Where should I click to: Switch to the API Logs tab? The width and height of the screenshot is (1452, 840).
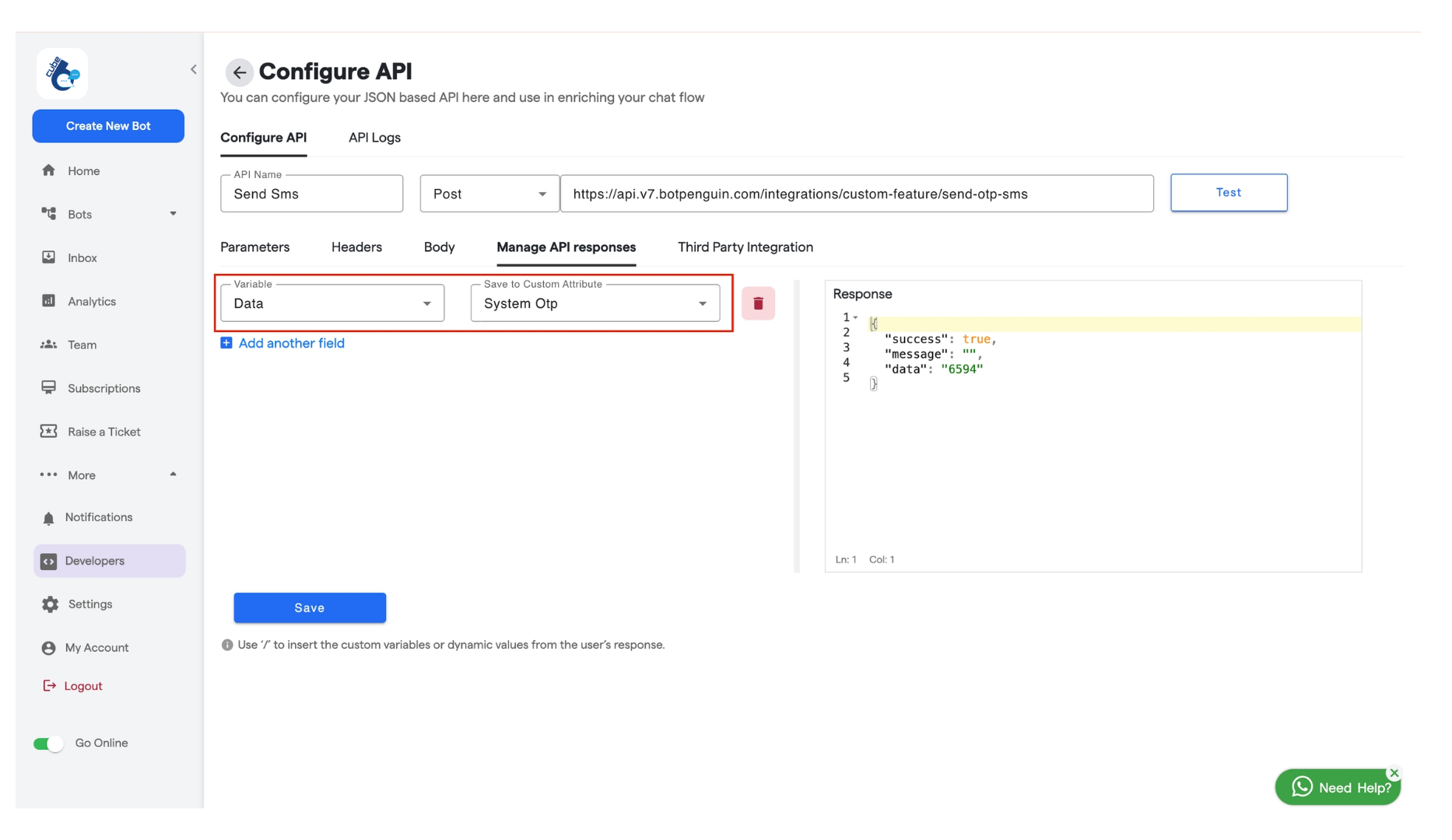click(374, 138)
